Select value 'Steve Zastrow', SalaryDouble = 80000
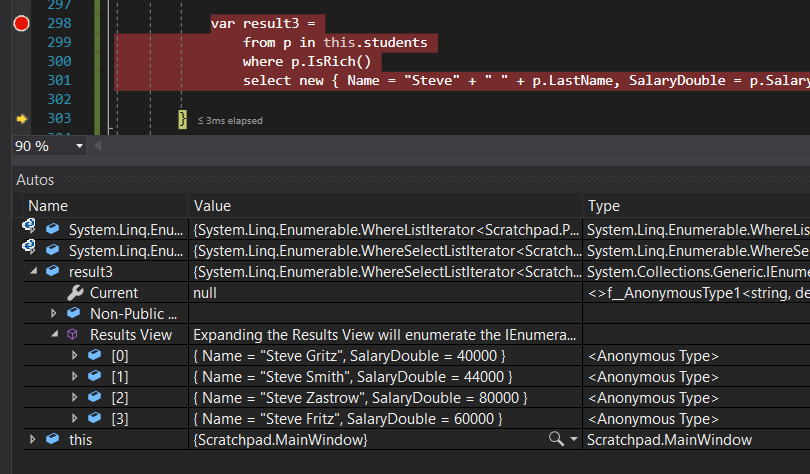 (x=361, y=398)
